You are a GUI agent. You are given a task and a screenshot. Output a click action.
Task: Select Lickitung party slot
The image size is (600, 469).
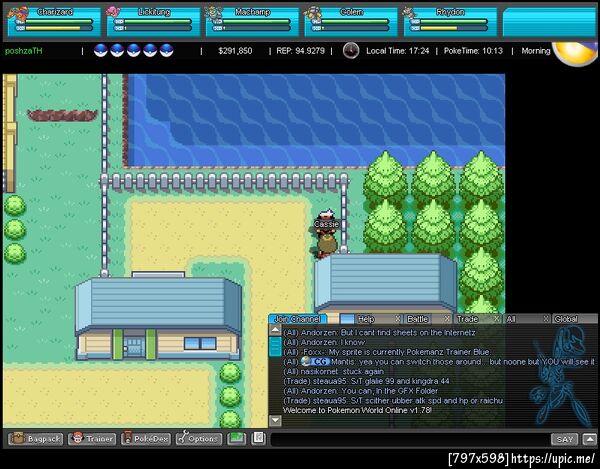tap(153, 22)
